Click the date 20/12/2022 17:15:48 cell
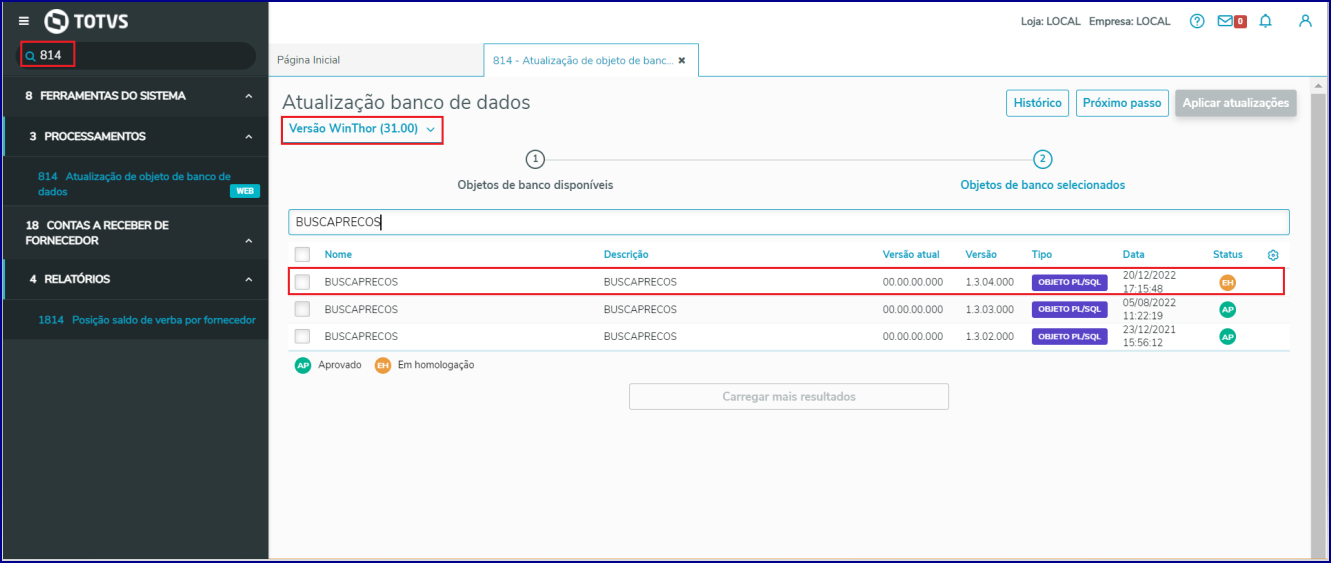 tap(1151, 282)
